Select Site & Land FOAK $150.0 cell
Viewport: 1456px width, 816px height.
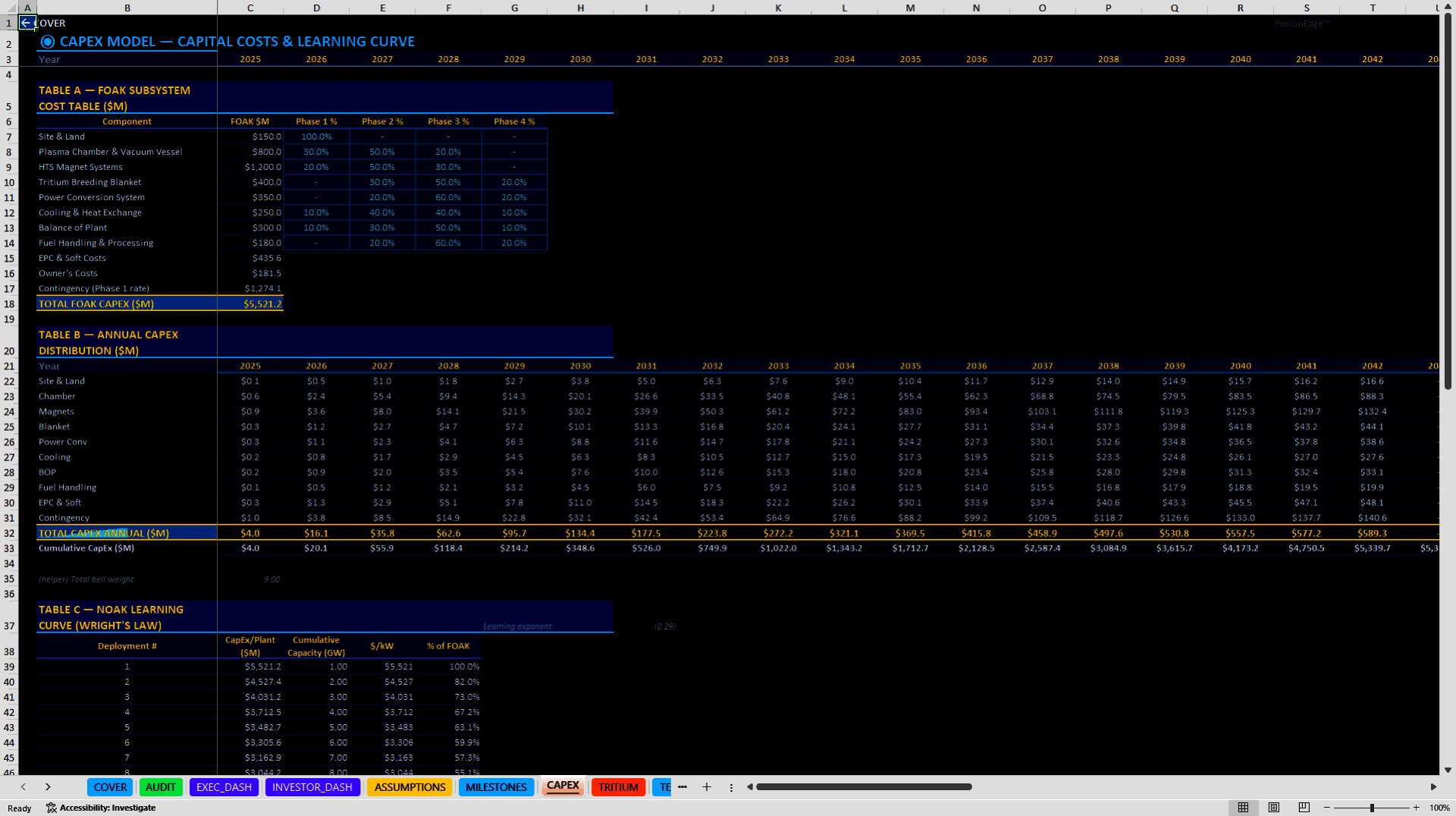pyautogui.click(x=250, y=137)
